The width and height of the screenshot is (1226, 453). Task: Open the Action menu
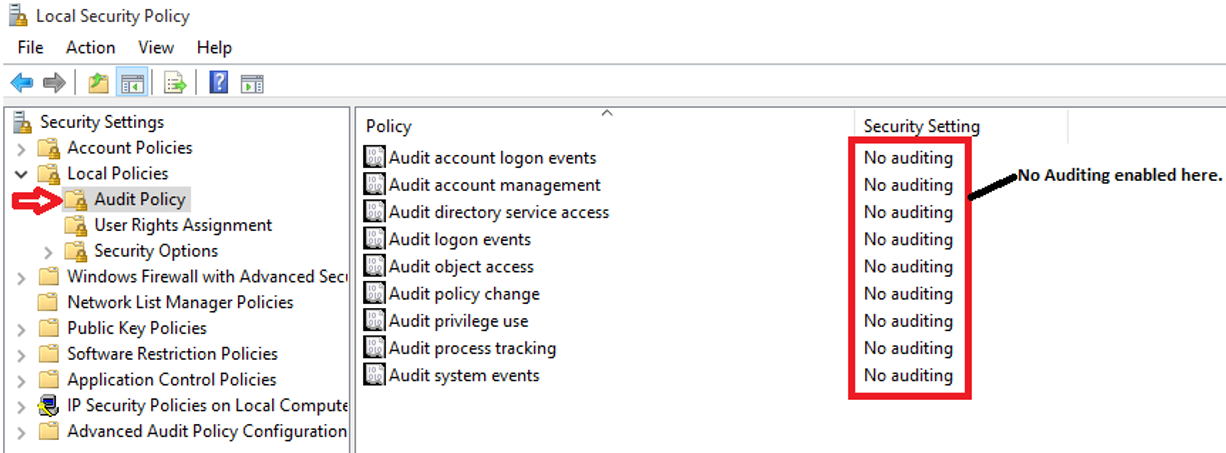[x=91, y=47]
